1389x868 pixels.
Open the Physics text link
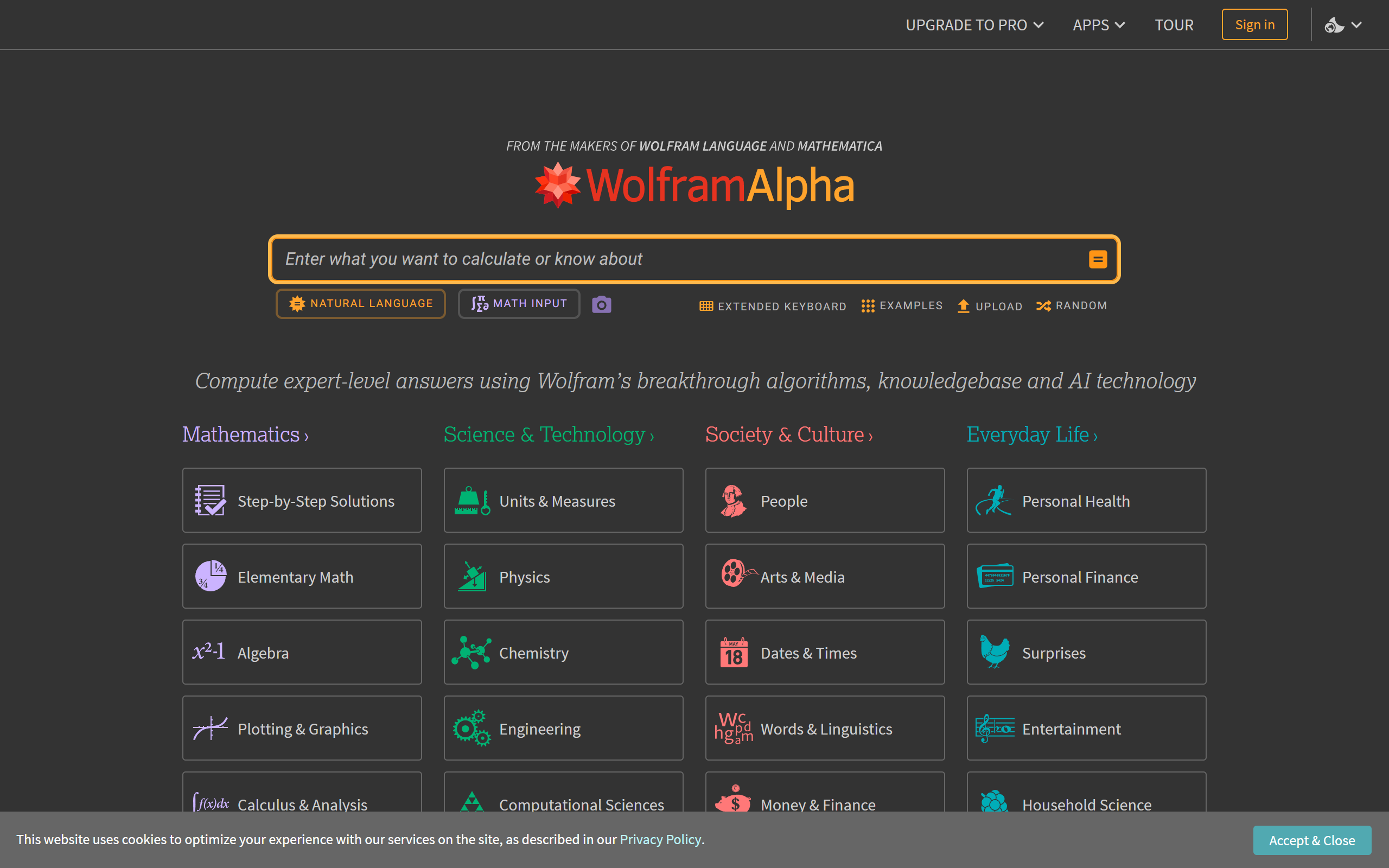point(525,577)
